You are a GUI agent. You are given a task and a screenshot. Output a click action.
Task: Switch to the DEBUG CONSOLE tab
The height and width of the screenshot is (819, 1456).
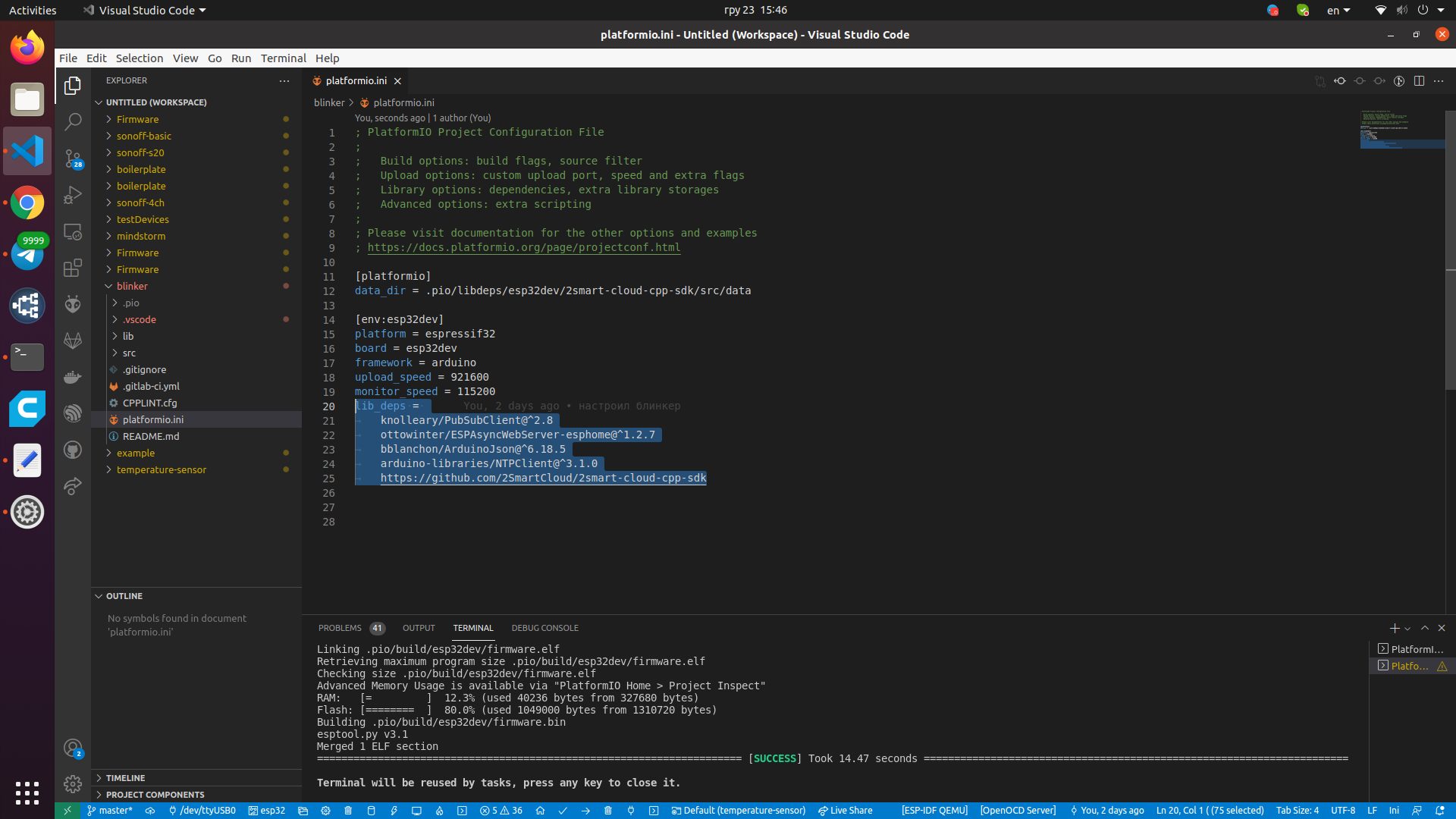coord(544,628)
